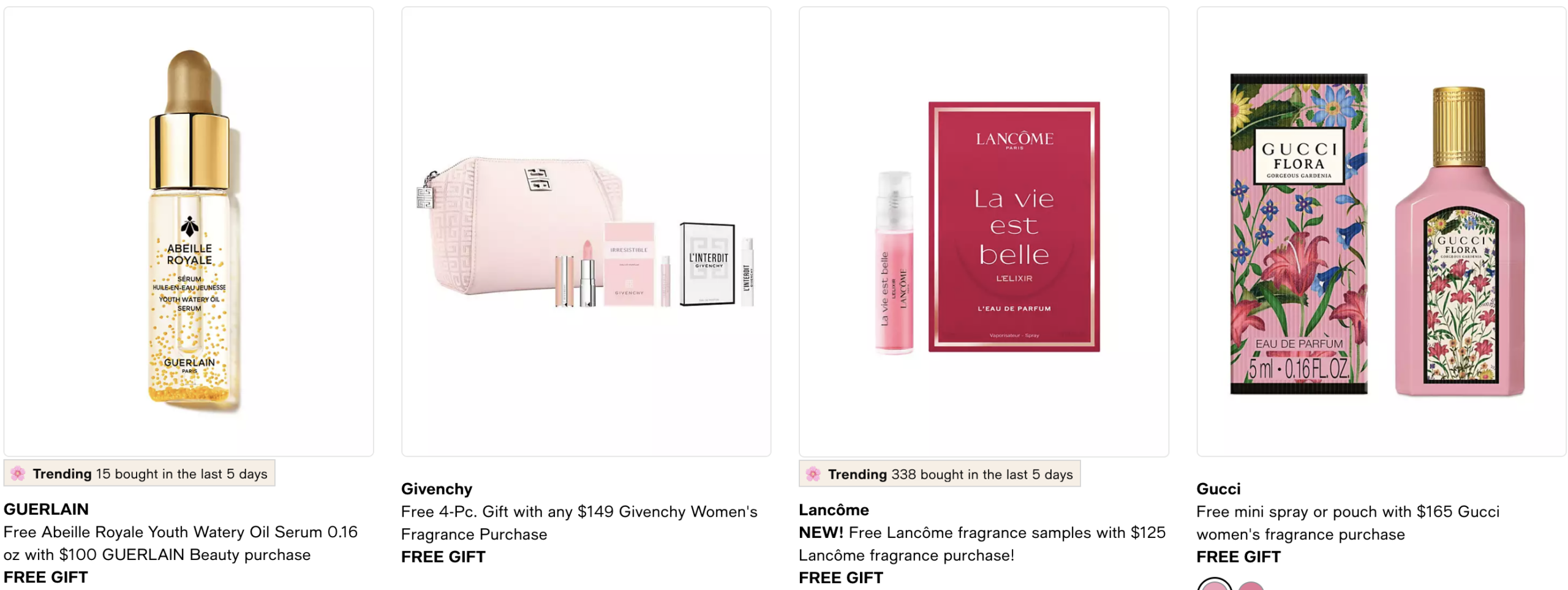Screen dimensions: 1568x590
Task: Select the darker pink Gucci color swatch
Action: pos(1251,586)
